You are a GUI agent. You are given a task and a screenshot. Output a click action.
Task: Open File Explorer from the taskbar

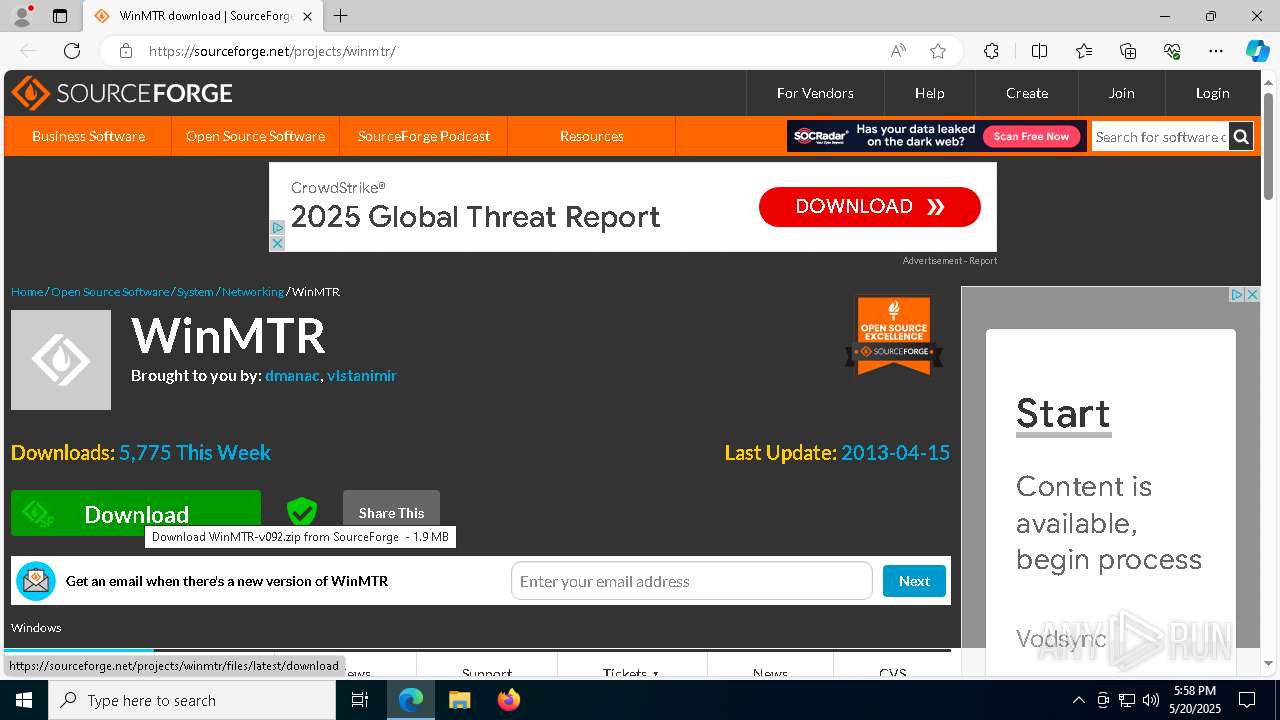tap(459, 700)
